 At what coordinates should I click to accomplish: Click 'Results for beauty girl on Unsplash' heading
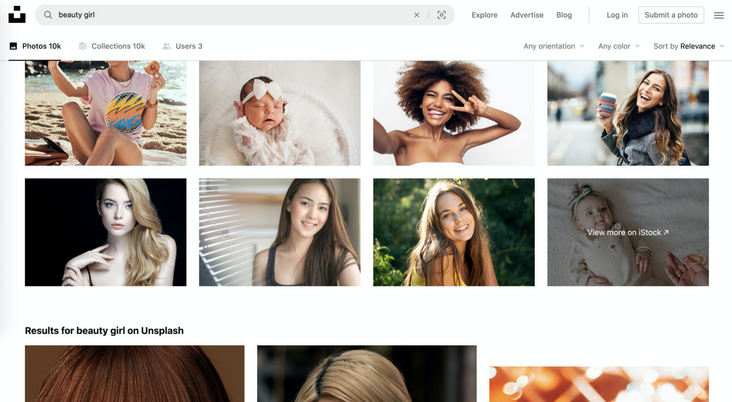tap(104, 331)
